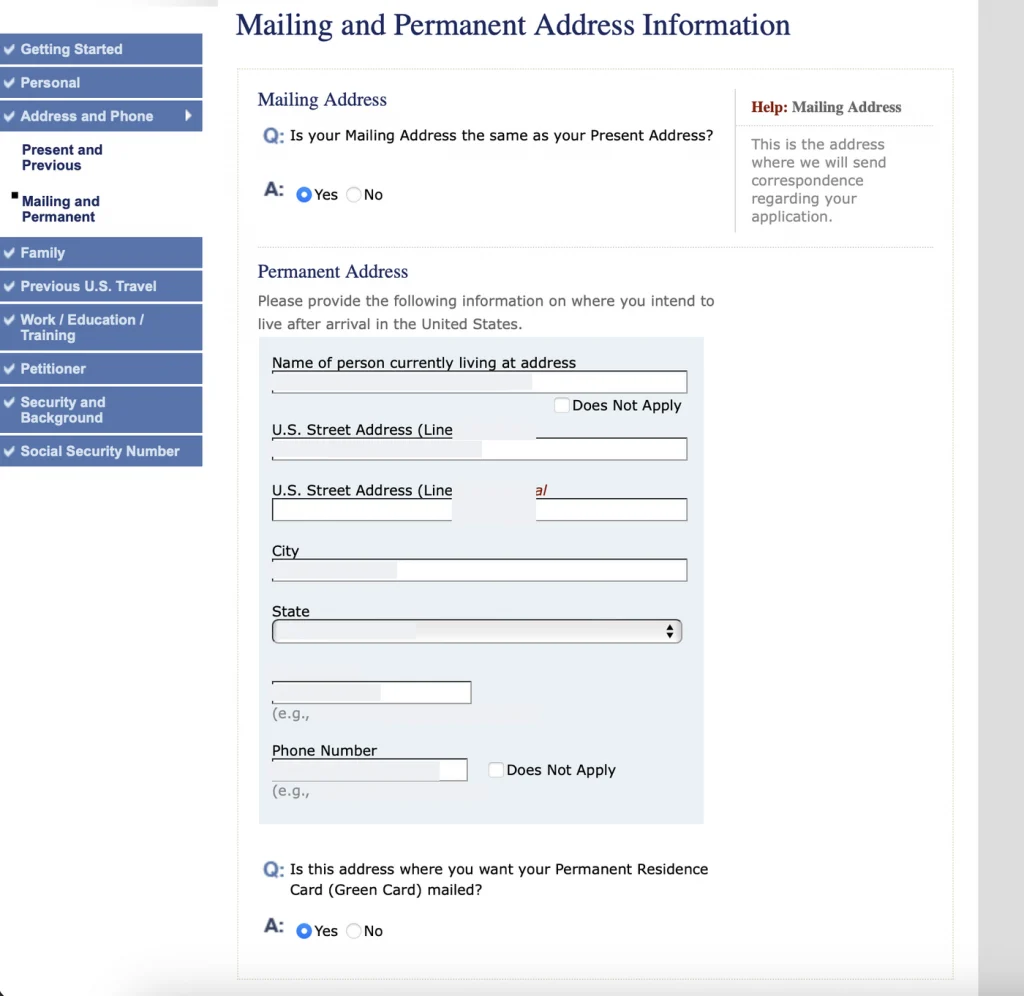
Task: Click the checkmark icon beside Personal
Action: pyautogui.click(x=9, y=83)
